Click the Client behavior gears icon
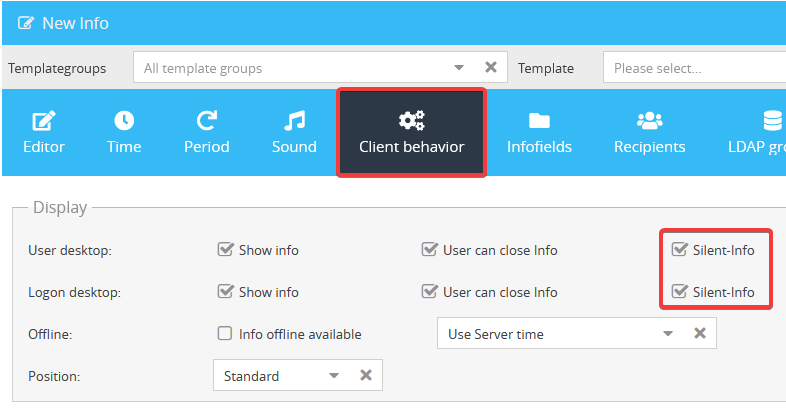786x418 pixels. pos(411,121)
